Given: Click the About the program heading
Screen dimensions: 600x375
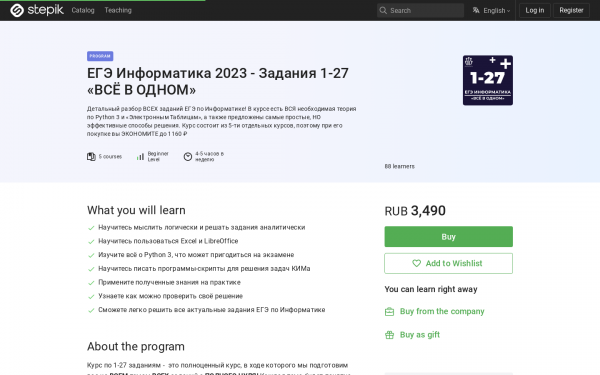Looking at the screenshot, I should (x=136, y=346).
